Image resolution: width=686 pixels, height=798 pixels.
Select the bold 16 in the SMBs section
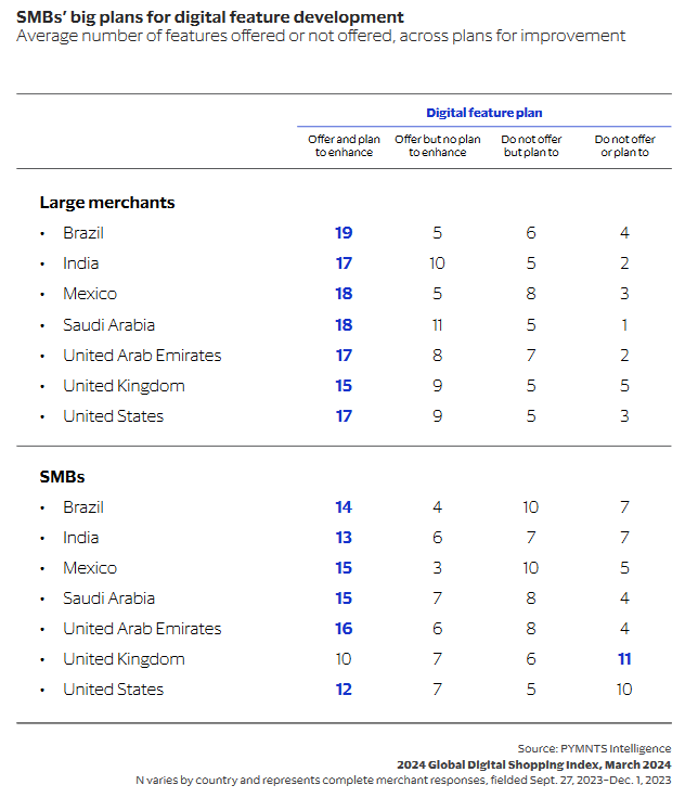(343, 629)
